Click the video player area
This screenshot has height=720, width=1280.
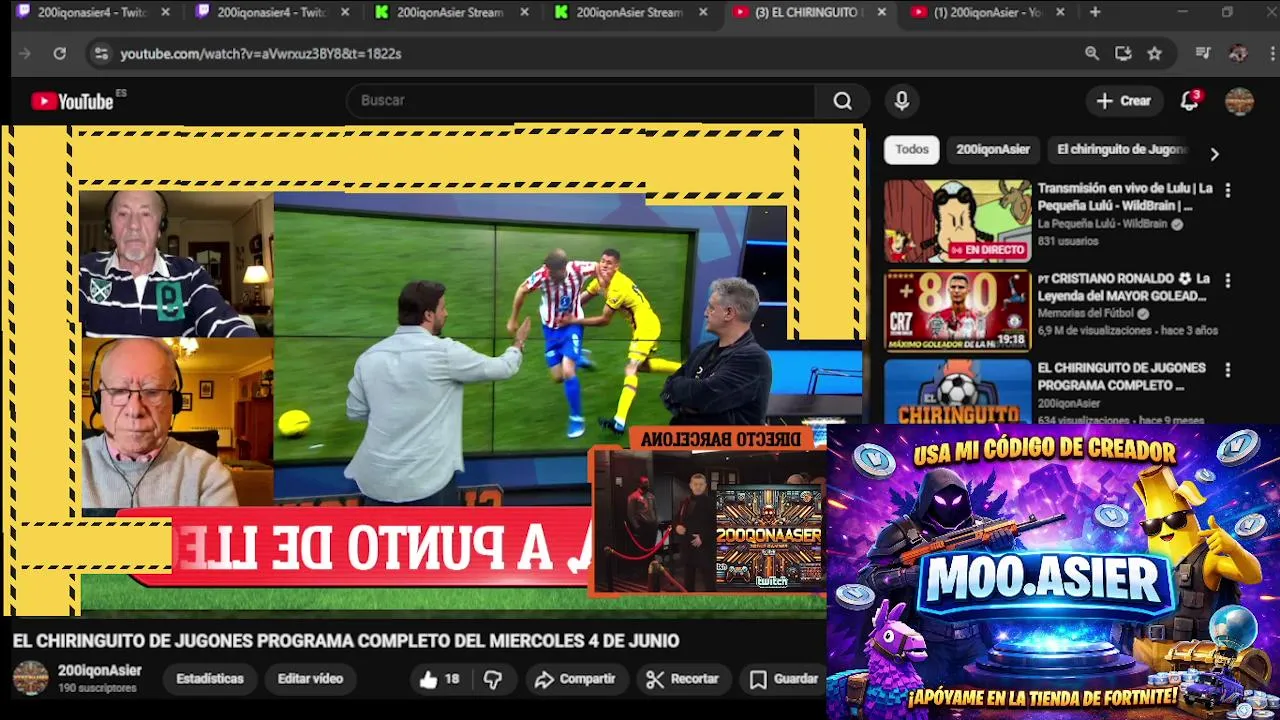[432, 370]
